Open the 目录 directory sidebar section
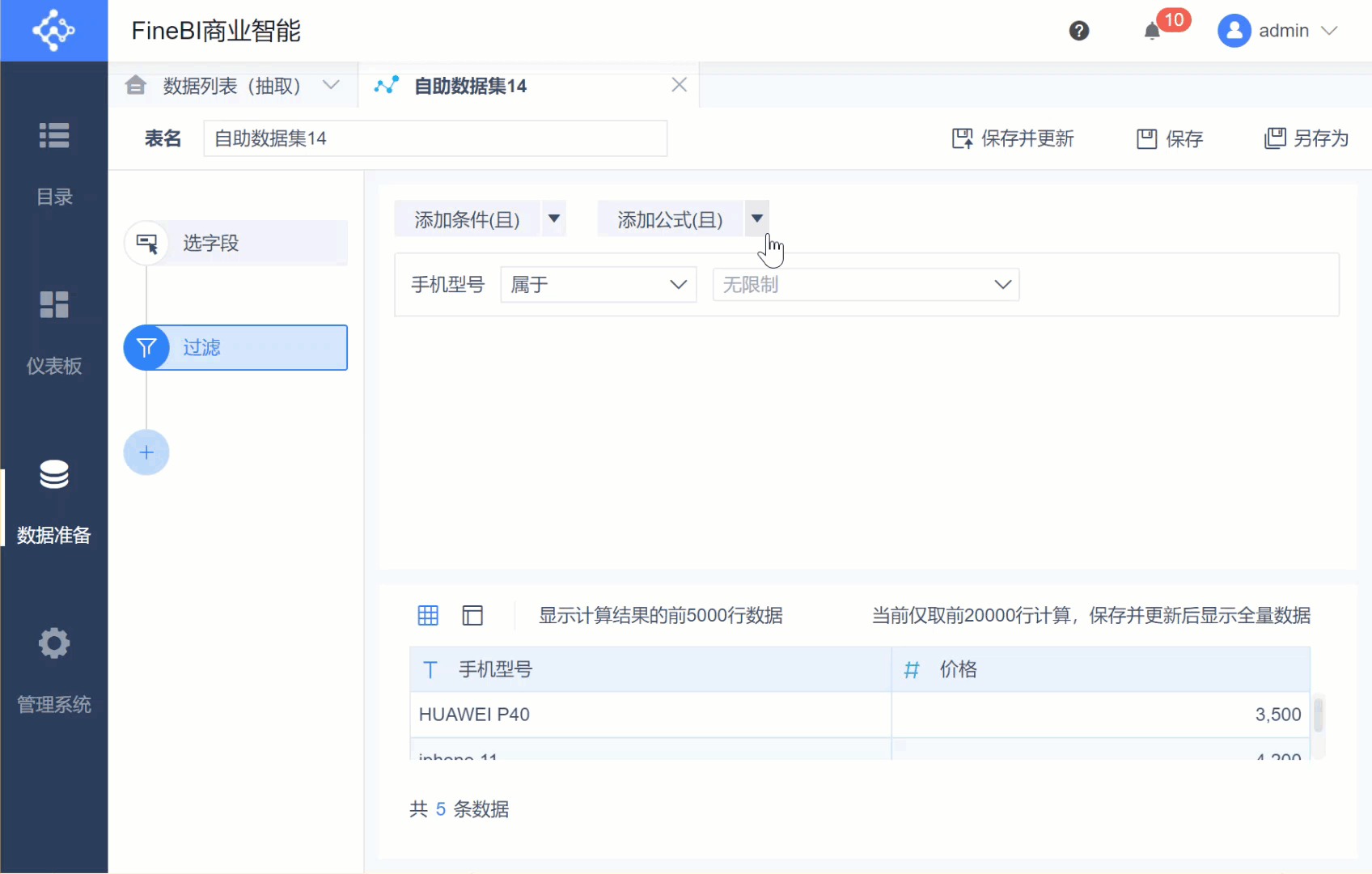Screen dimensions: 1372x874 point(54,163)
